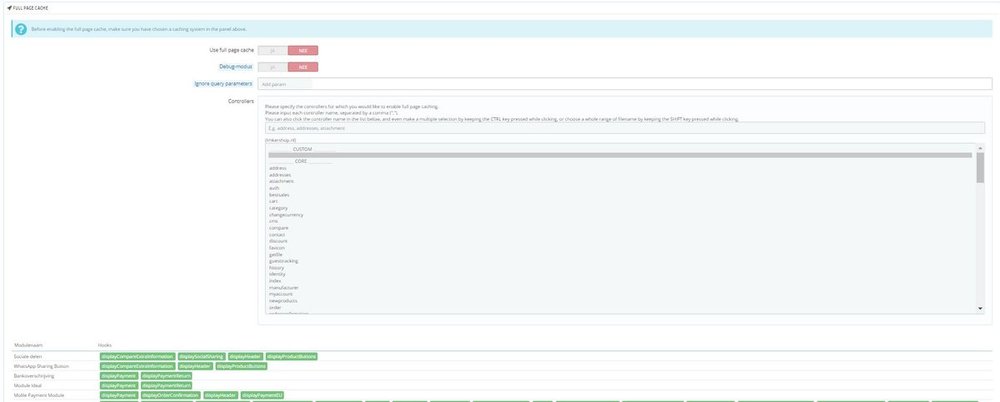Screen dimensions: 1000x402
Task: Click displayProductButtons hook for WhatsApp Sharing Button
Action: coord(241,366)
